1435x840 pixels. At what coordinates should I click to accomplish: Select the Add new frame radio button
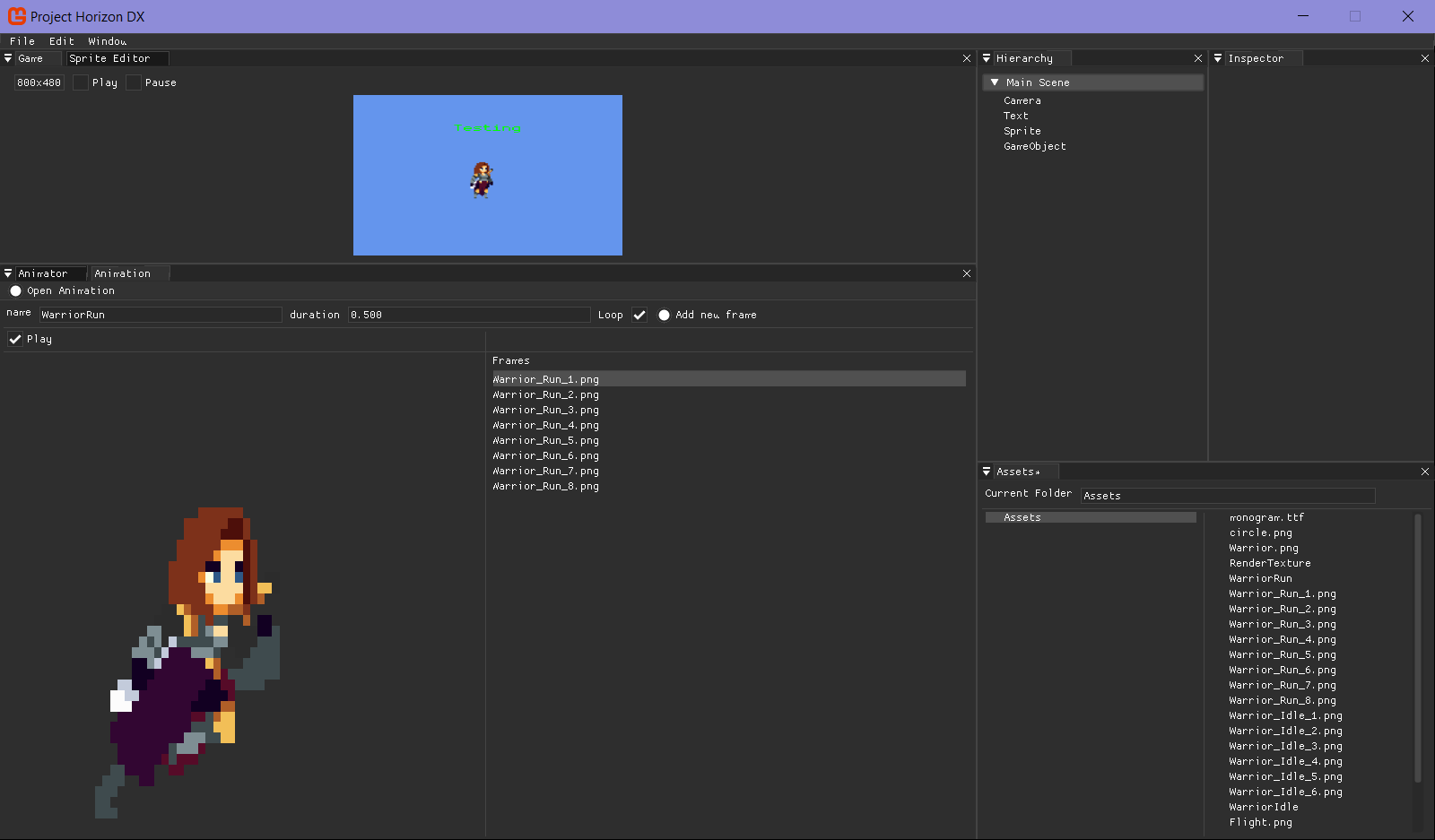tap(664, 315)
